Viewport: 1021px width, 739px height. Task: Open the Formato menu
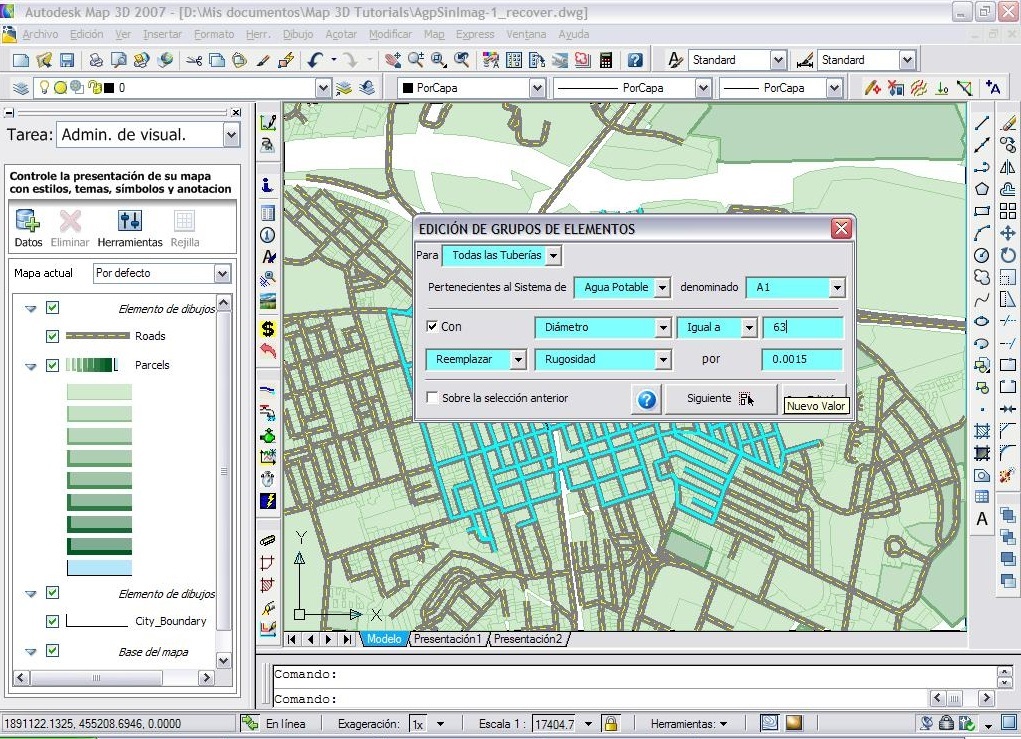click(x=213, y=34)
